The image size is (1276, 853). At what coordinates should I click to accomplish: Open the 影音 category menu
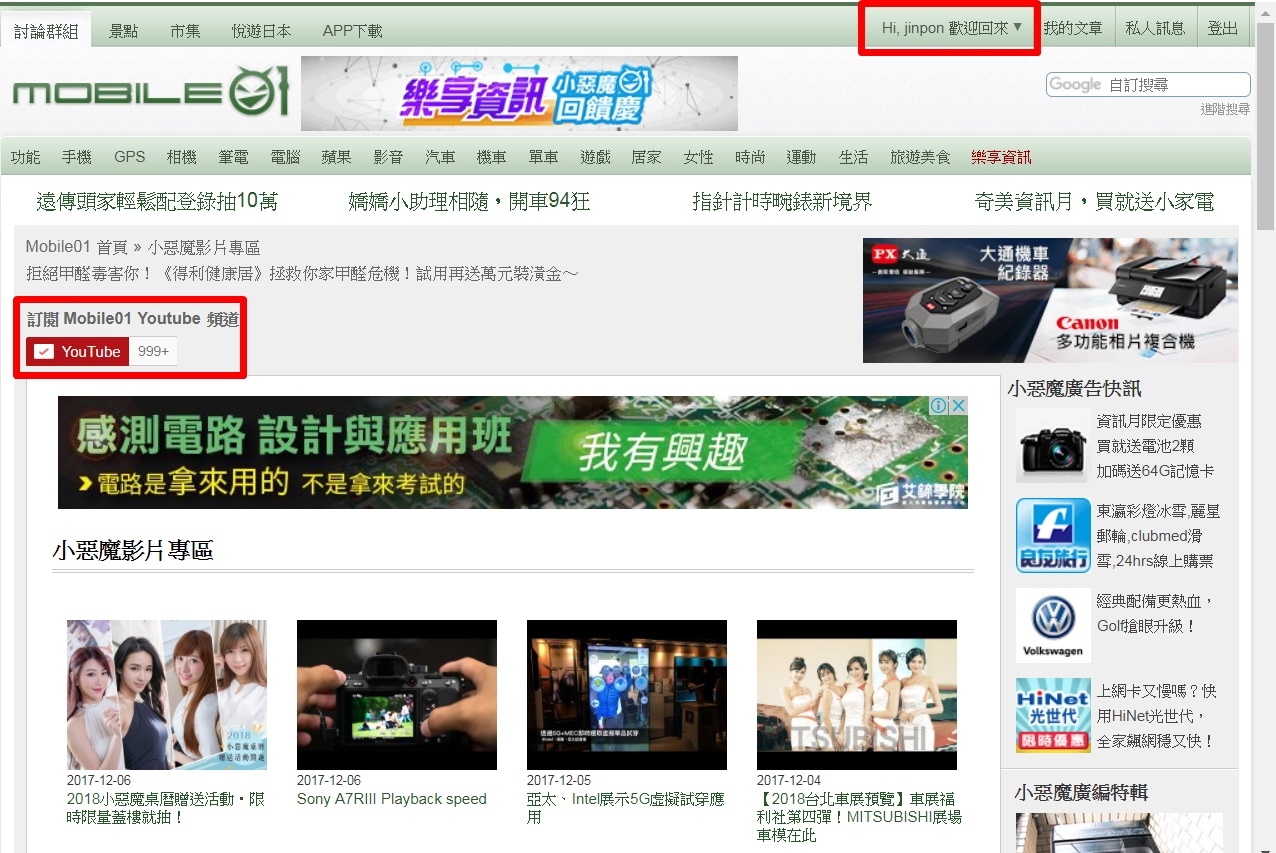(x=388, y=157)
